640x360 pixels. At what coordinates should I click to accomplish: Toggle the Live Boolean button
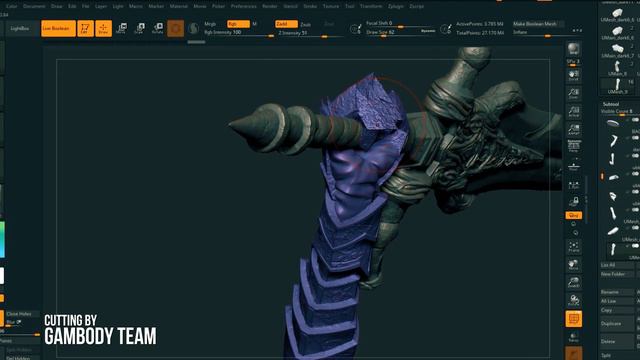[x=58, y=28]
